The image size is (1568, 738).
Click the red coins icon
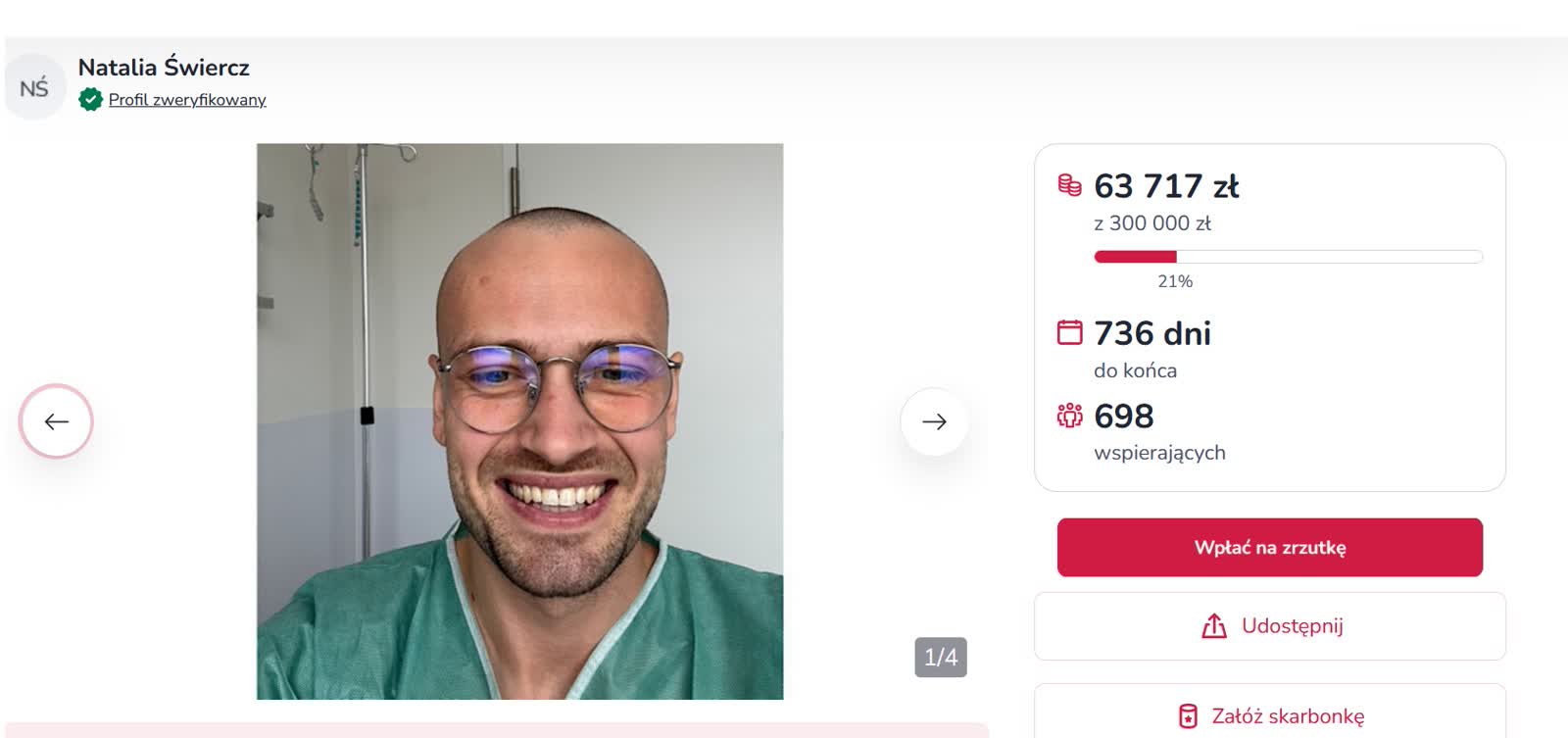(x=1069, y=184)
